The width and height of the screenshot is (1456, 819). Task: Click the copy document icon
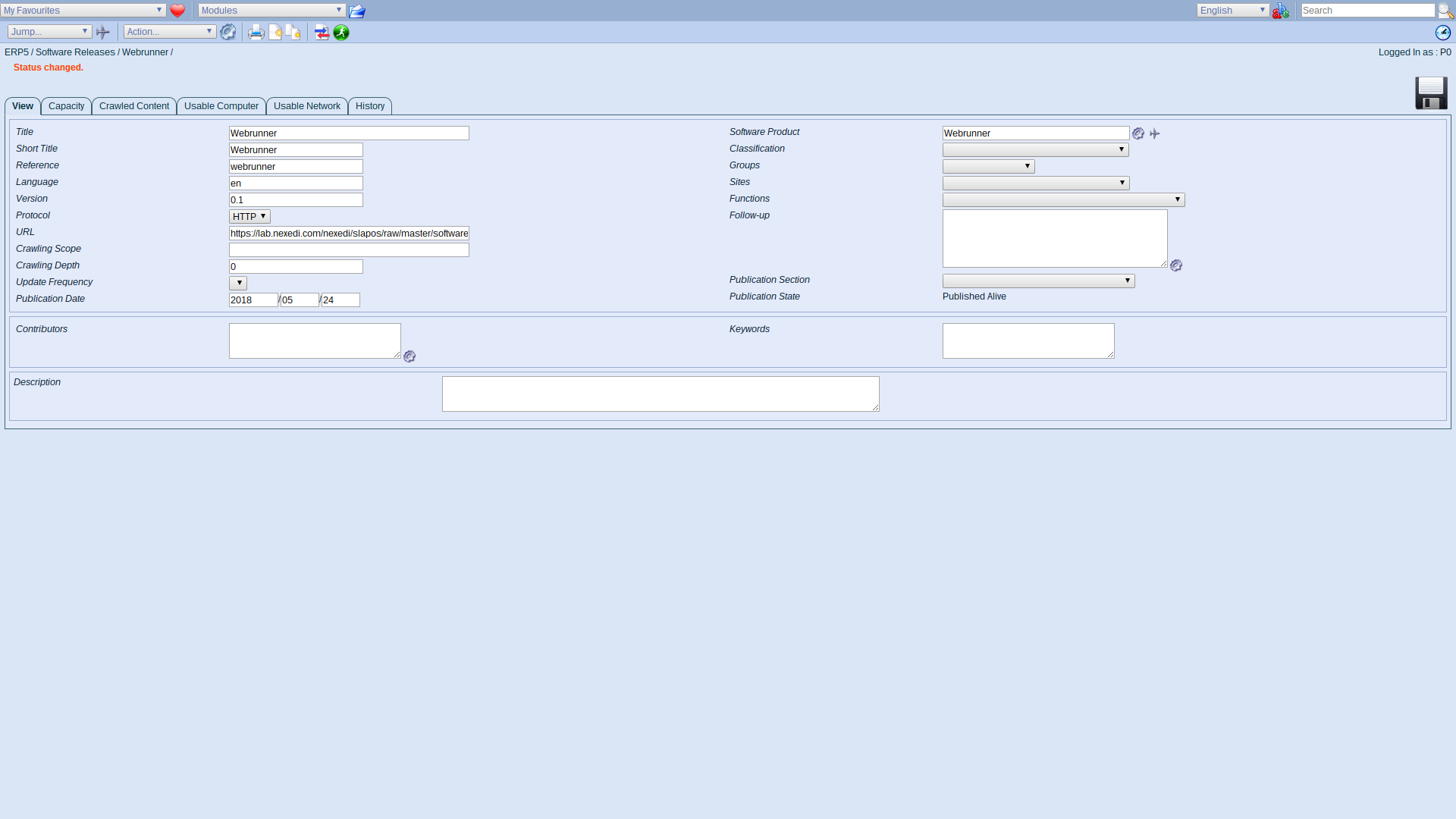(x=294, y=32)
